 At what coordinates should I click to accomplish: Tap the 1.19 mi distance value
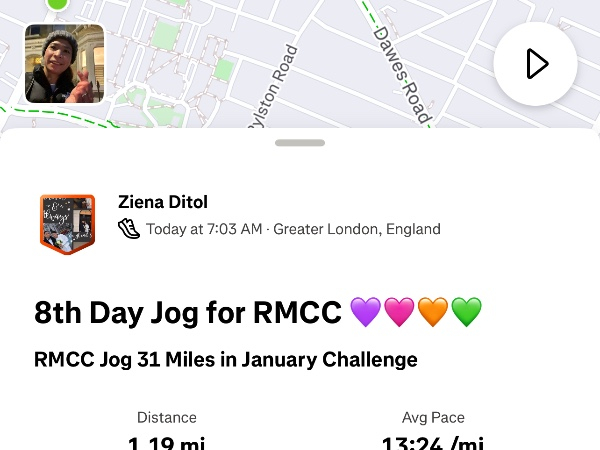click(x=167, y=443)
